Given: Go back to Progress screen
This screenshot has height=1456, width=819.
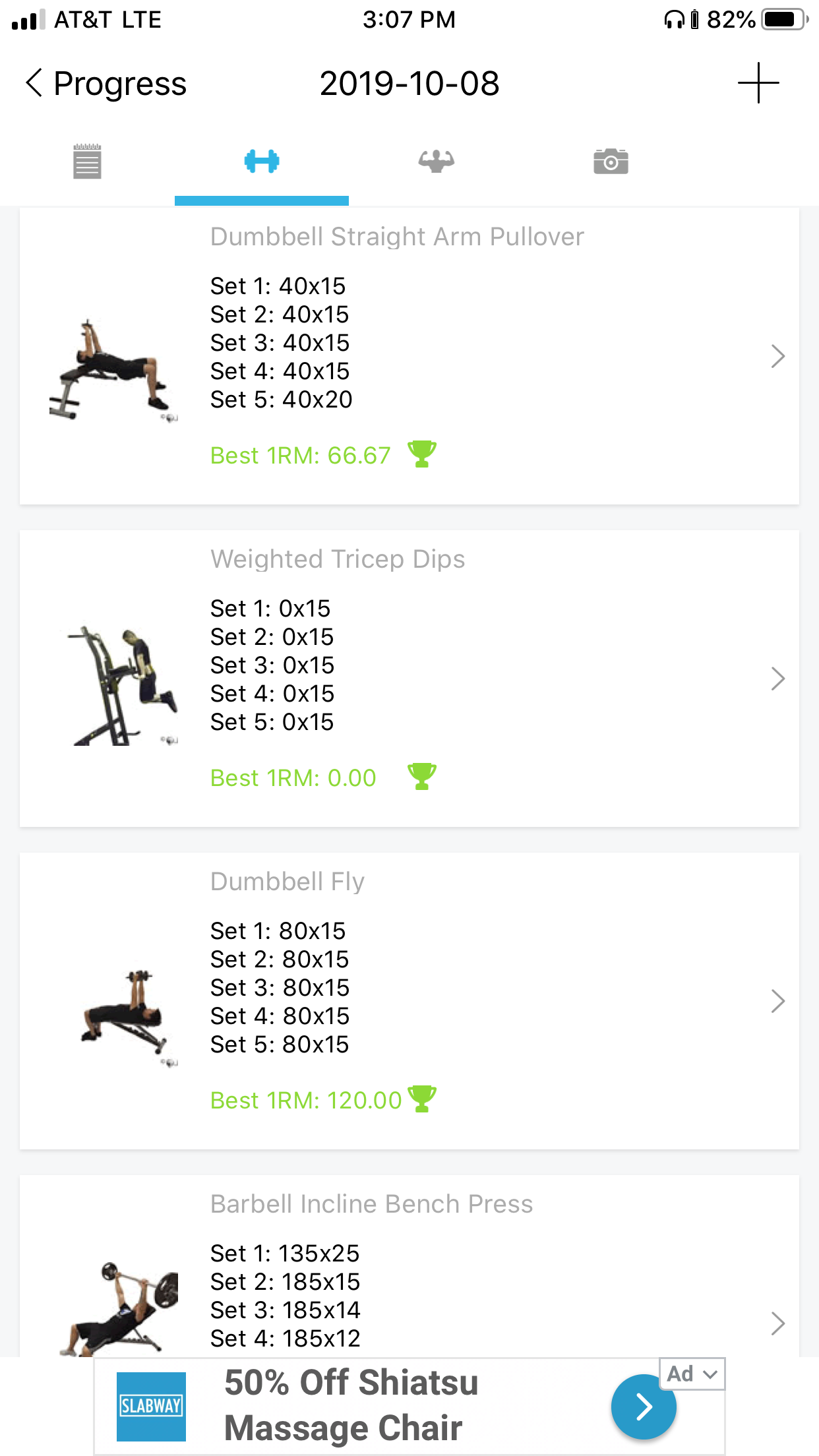Looking at the screenshot, I should point(106,84).
